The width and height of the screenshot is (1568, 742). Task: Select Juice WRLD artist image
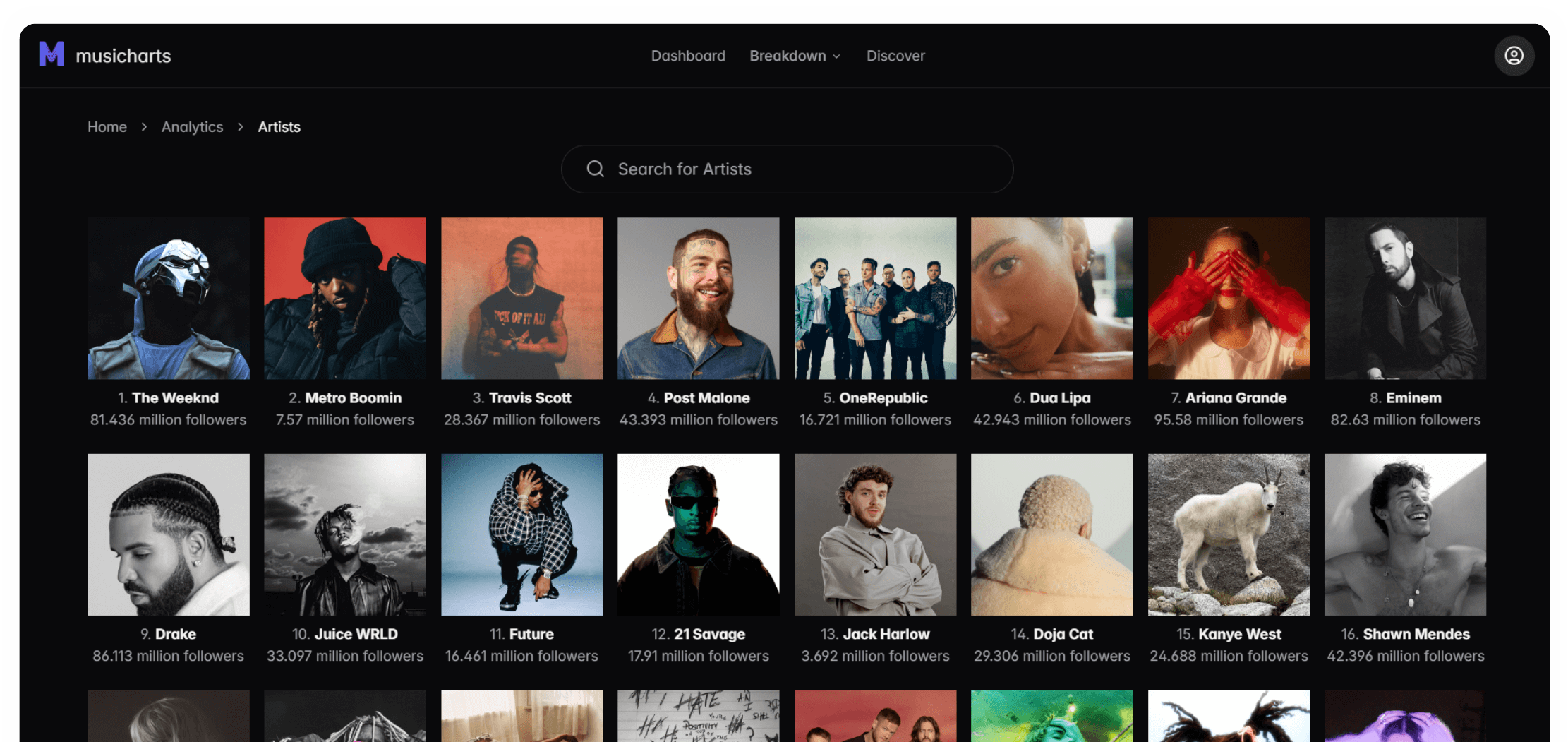pyautogui.click(x=345, y=534)
